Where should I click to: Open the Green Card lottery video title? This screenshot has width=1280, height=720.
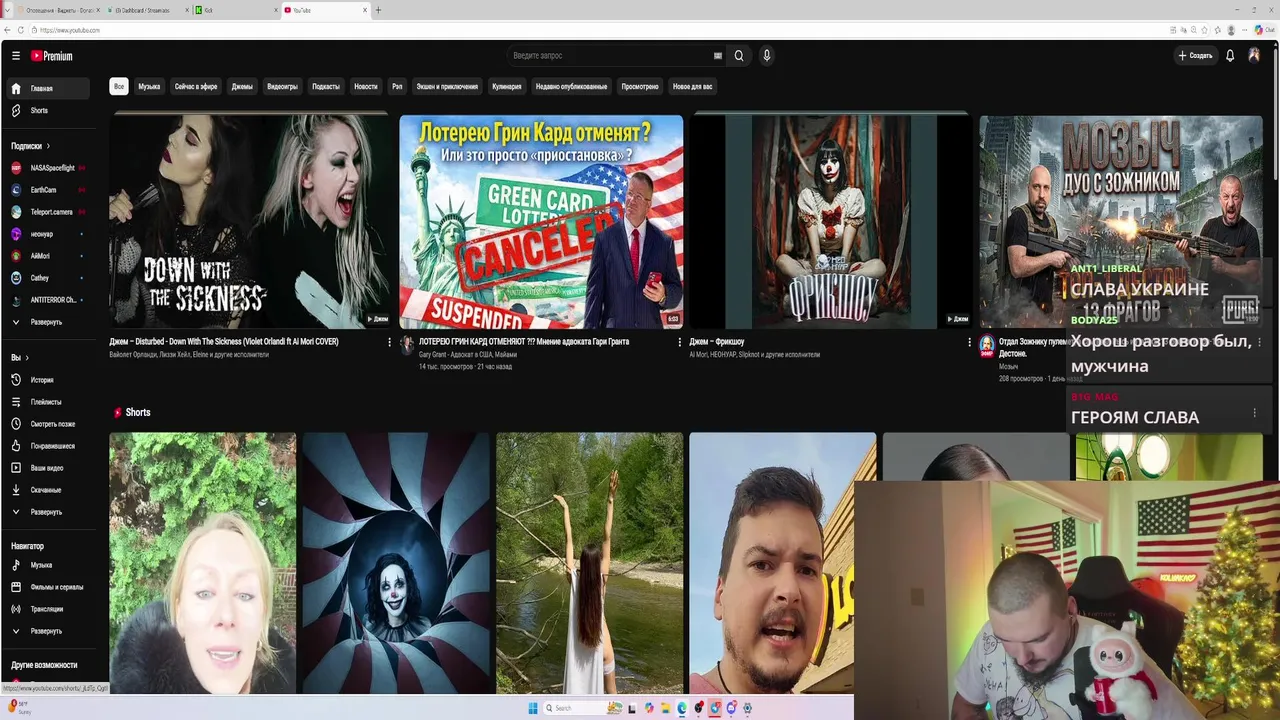pyautogui.click(x=524, y=342)
